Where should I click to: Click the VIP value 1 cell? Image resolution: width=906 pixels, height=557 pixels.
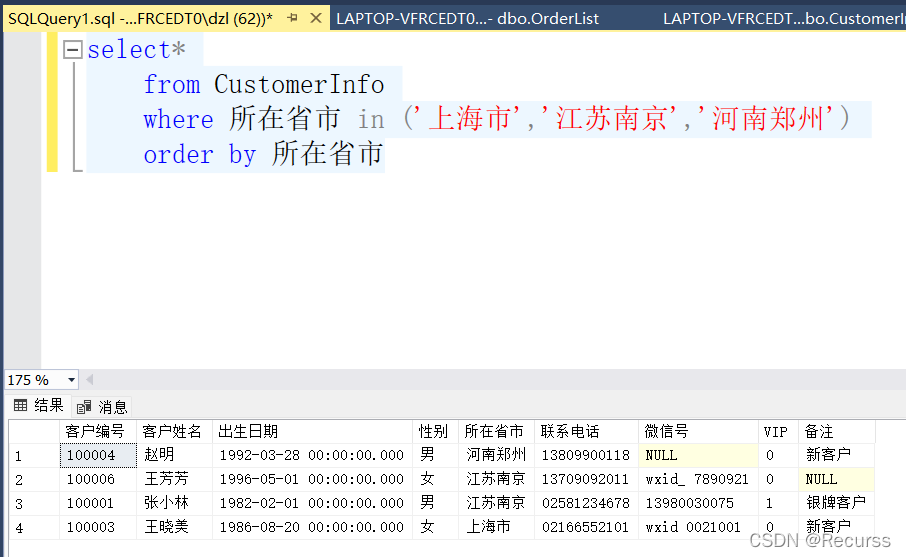click(778, 503)
